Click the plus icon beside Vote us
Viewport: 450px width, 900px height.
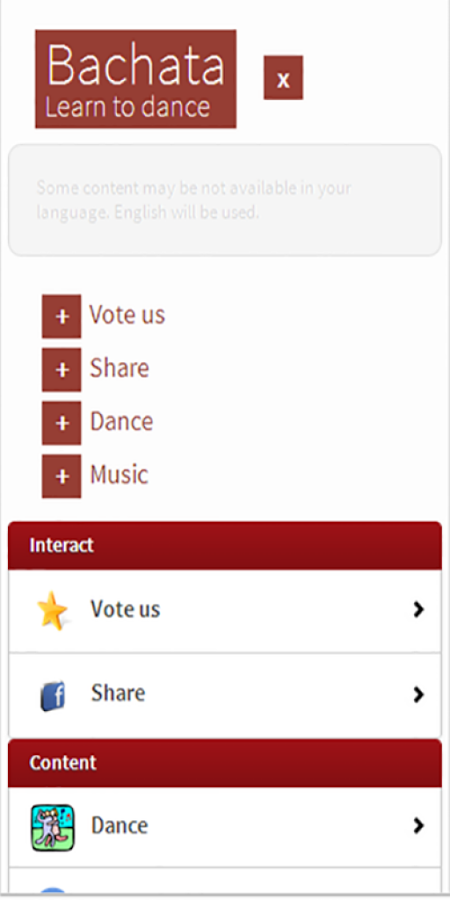point(61,316)
